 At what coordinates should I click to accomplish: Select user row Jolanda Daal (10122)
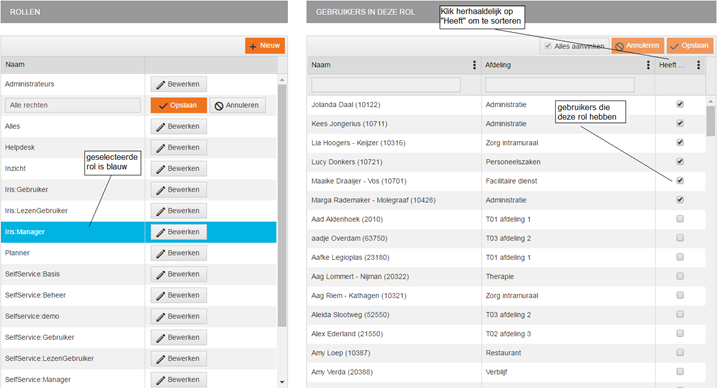coord(506,105)
